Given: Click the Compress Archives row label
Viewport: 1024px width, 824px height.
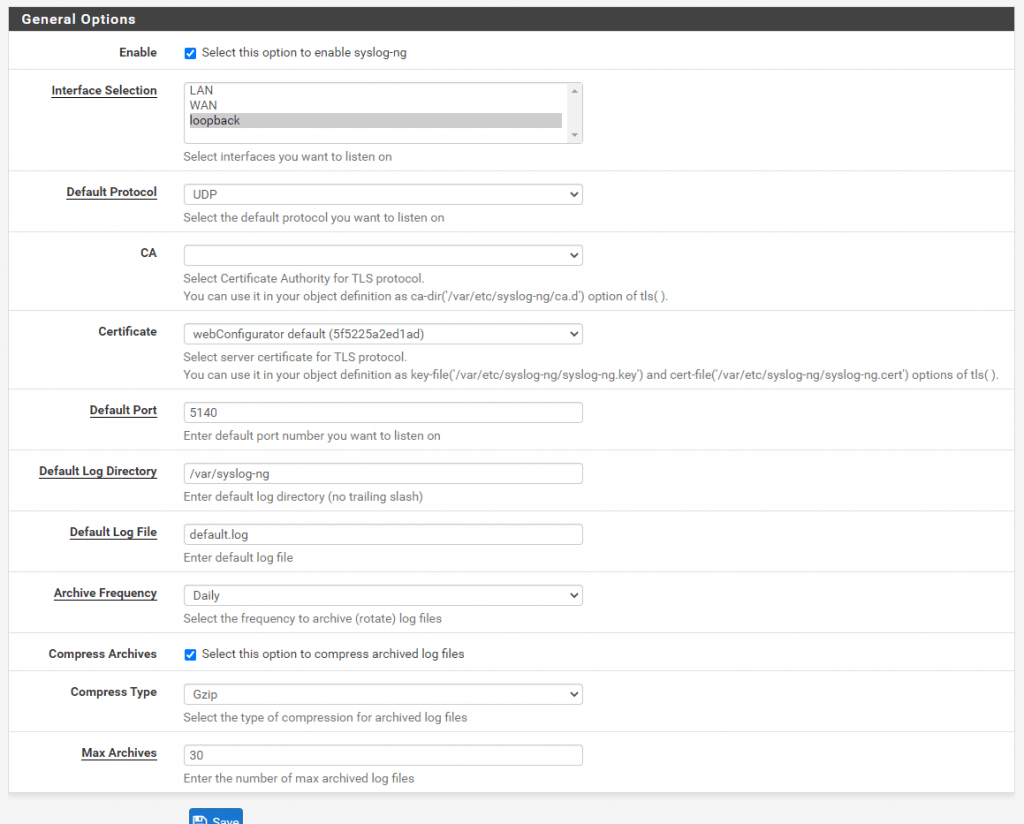Looking at the screenshot, I should [103, 654].
